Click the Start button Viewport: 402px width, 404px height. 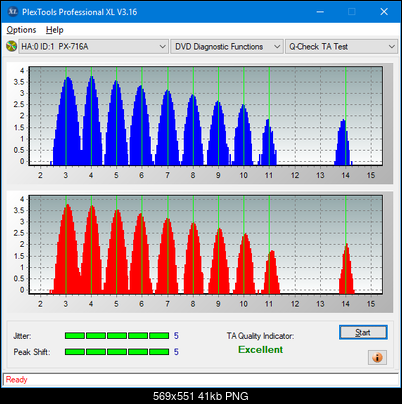tap(363, 332)
